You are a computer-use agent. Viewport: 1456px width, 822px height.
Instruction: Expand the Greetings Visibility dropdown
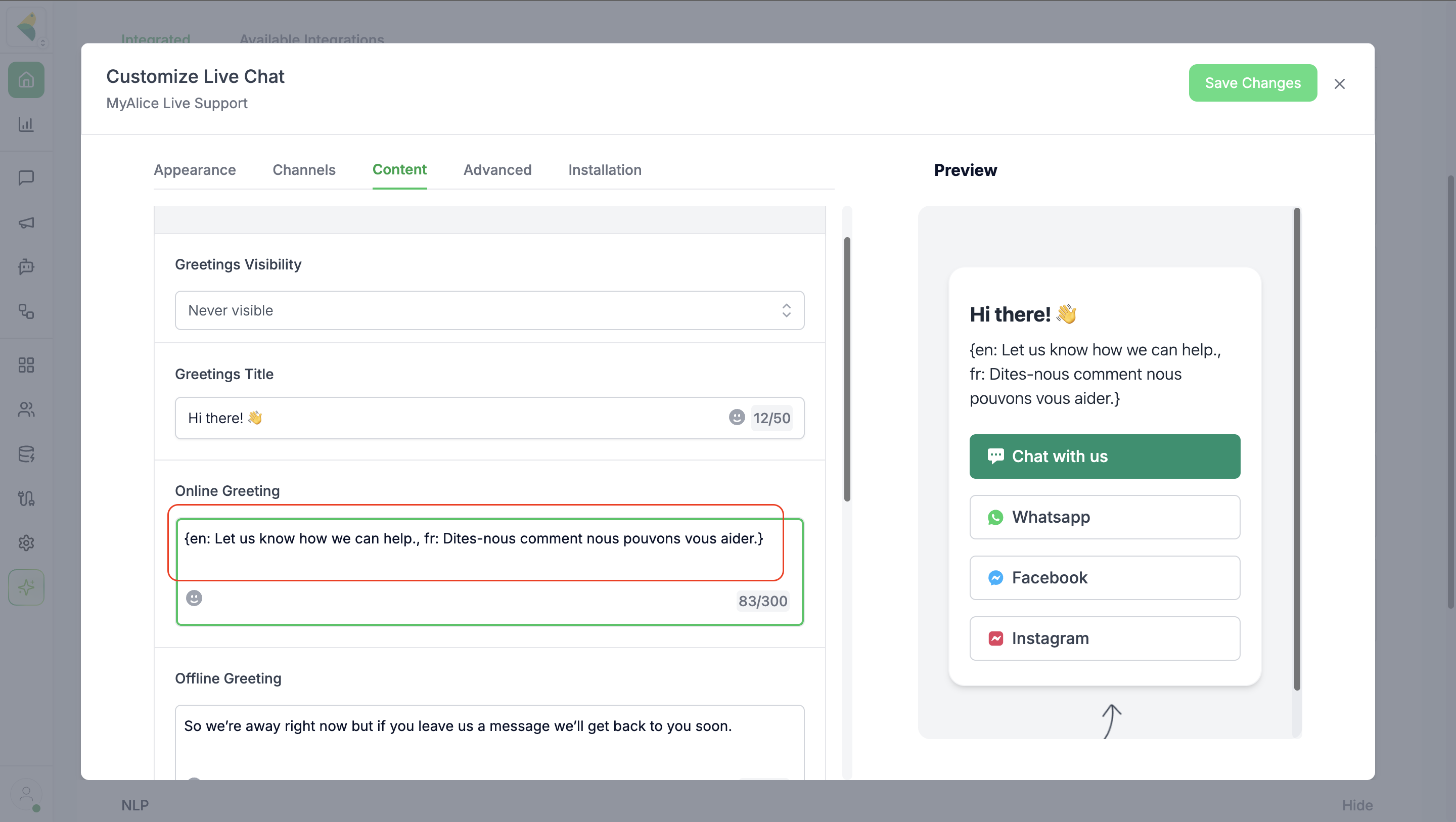click(x=489, y=310)
